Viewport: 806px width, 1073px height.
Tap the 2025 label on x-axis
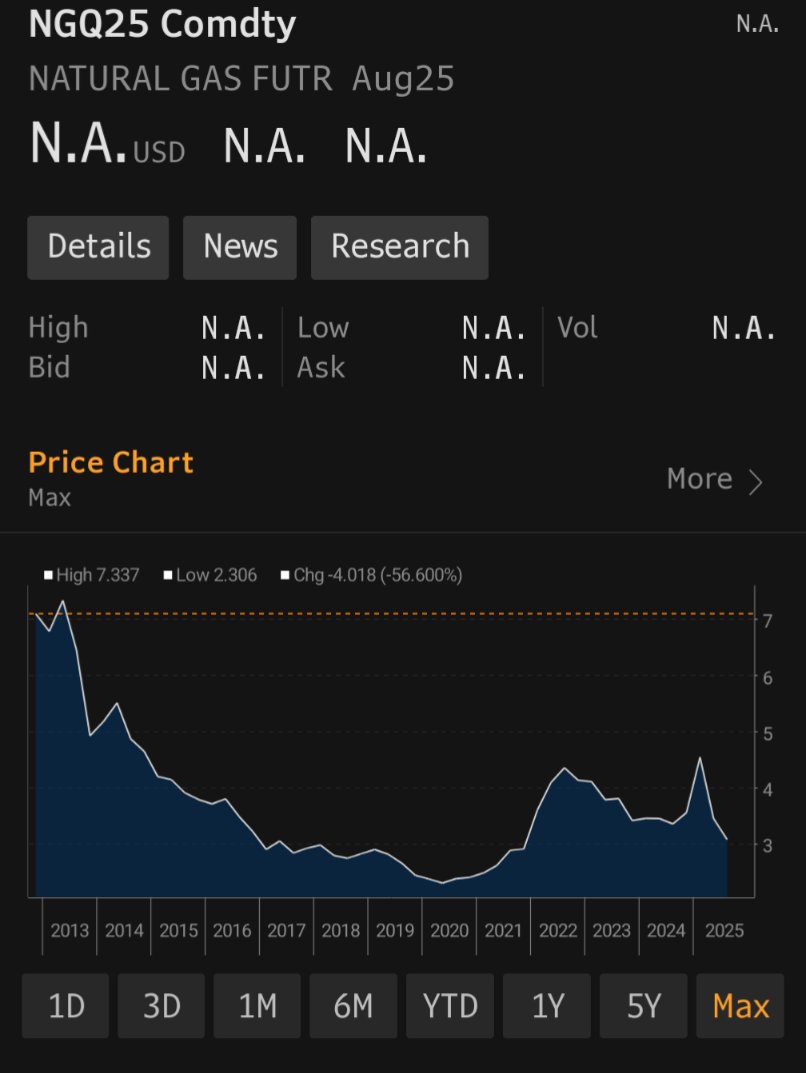coord(724,931)
